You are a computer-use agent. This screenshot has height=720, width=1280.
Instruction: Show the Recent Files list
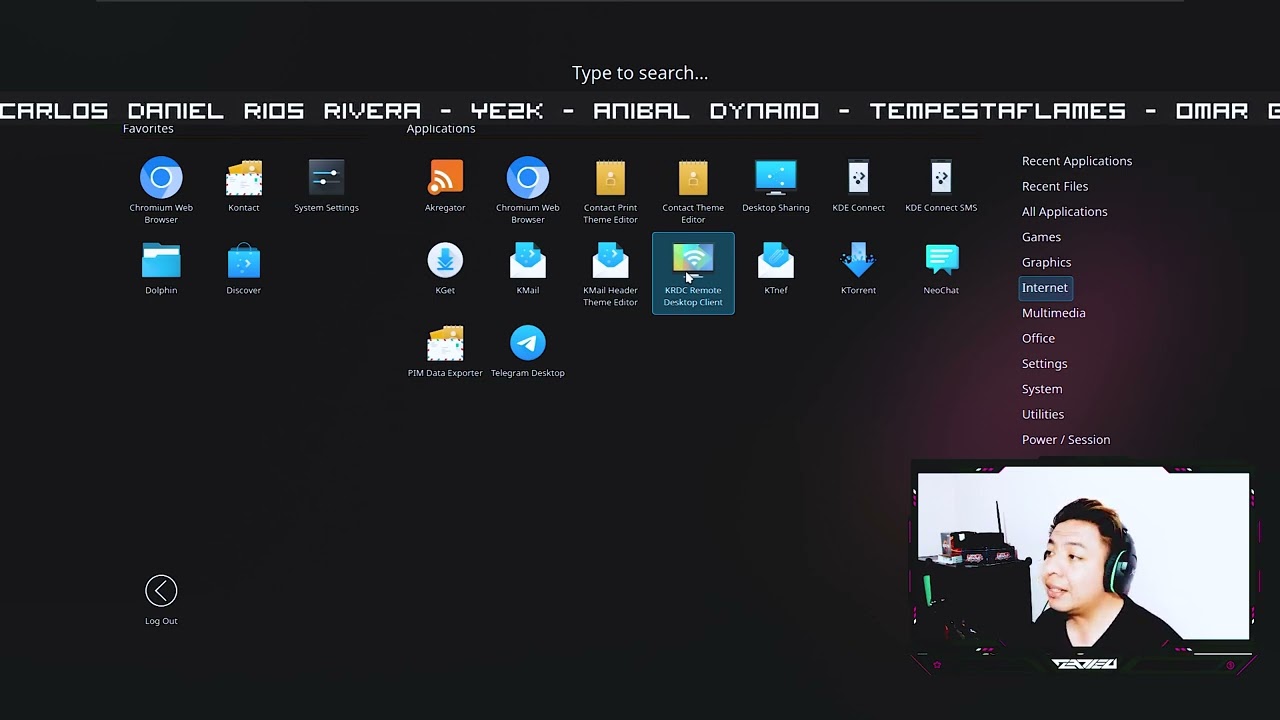point(1054,186)
